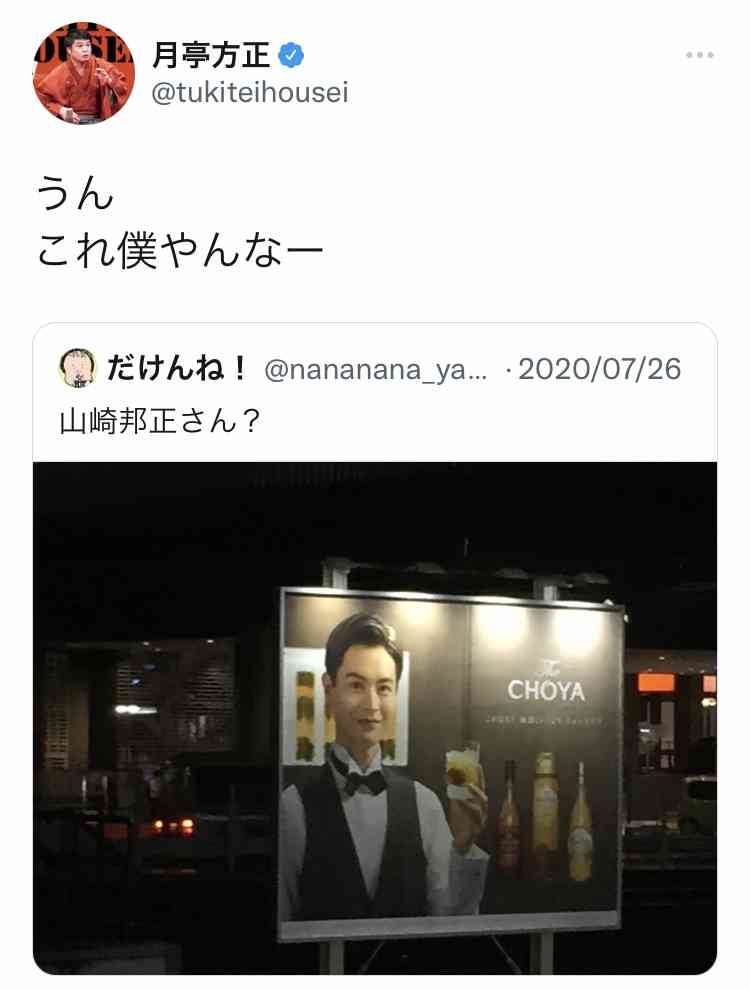Open the quoted tweet text 山崎邦正さん？

point(160,422)
